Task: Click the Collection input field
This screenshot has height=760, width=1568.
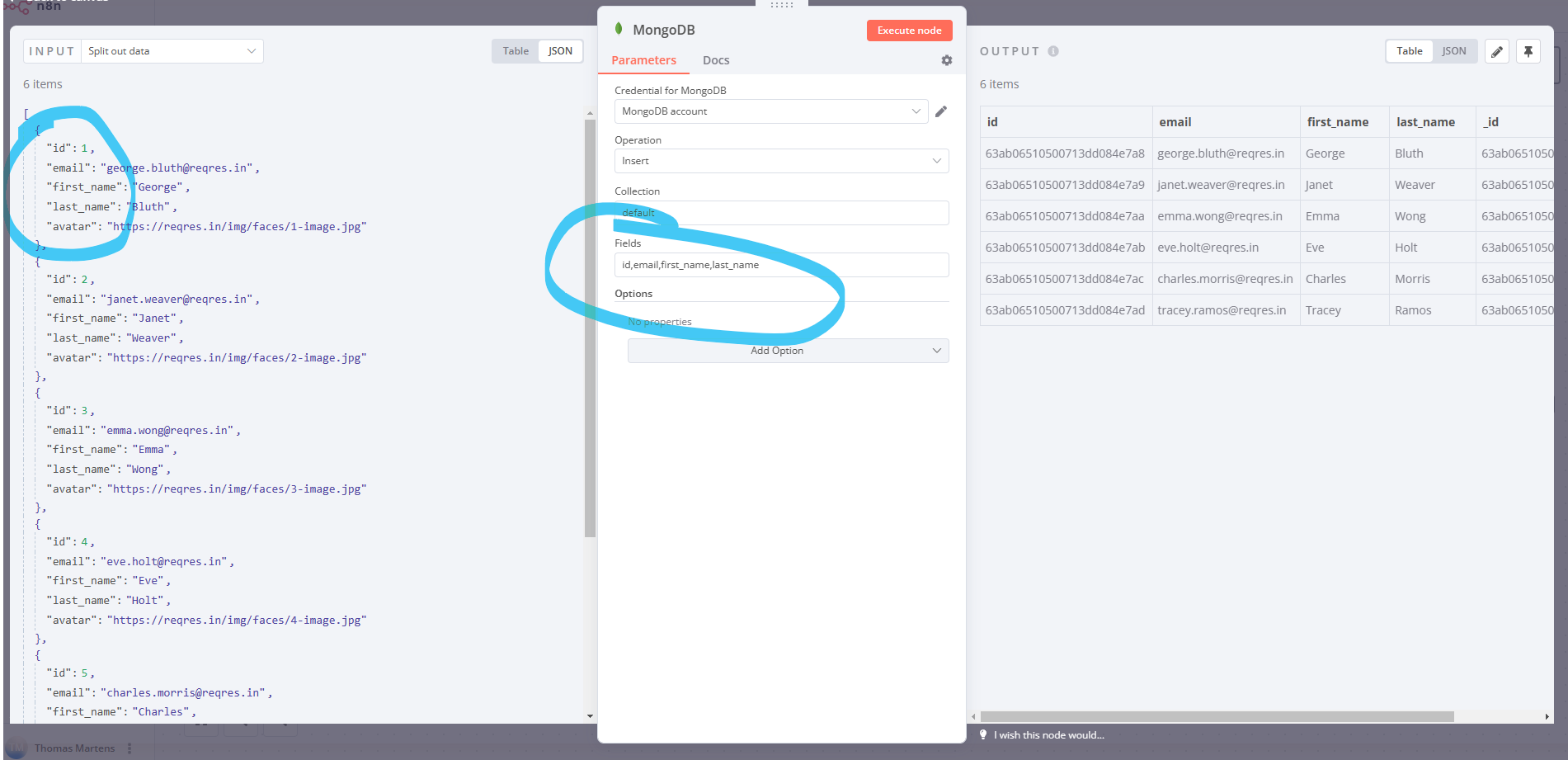Action: click(x=782, y=213)
